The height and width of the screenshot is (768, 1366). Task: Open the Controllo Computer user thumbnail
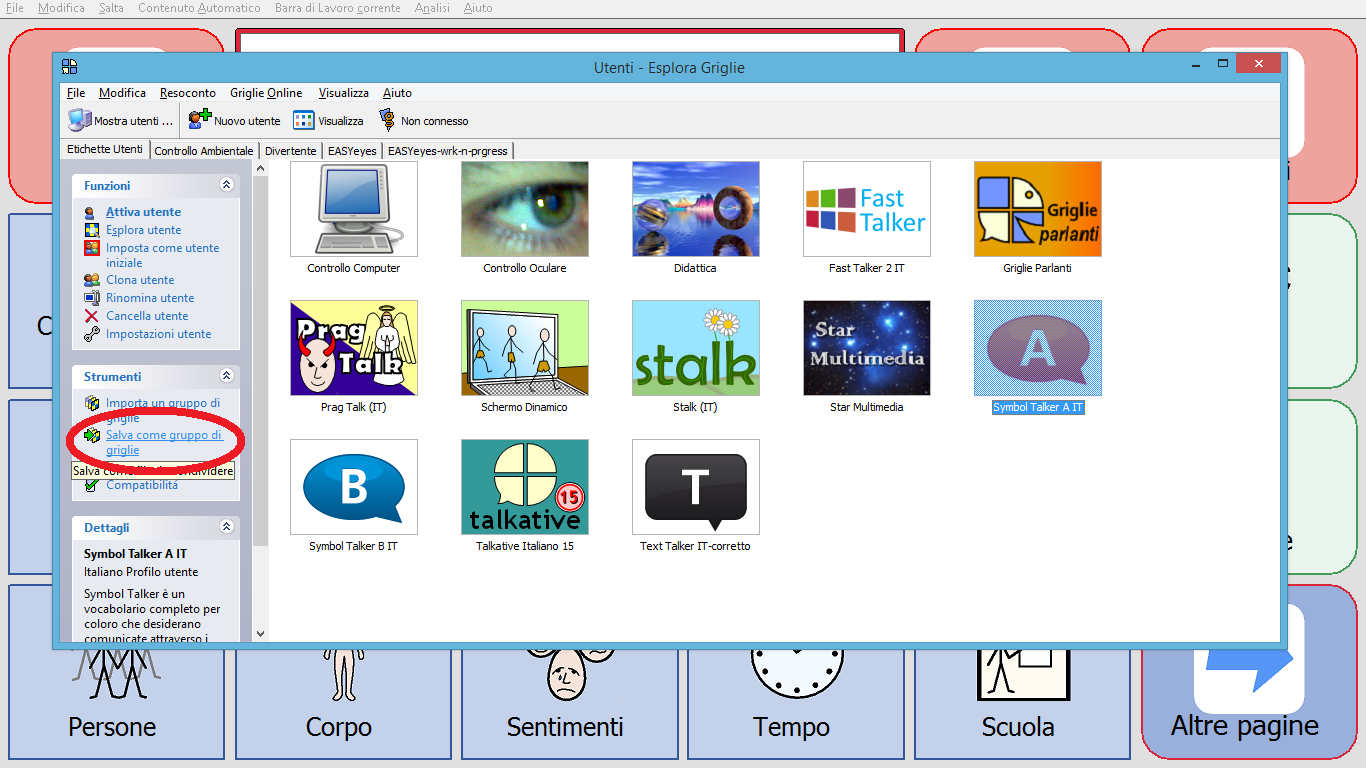tap(354, 209)
